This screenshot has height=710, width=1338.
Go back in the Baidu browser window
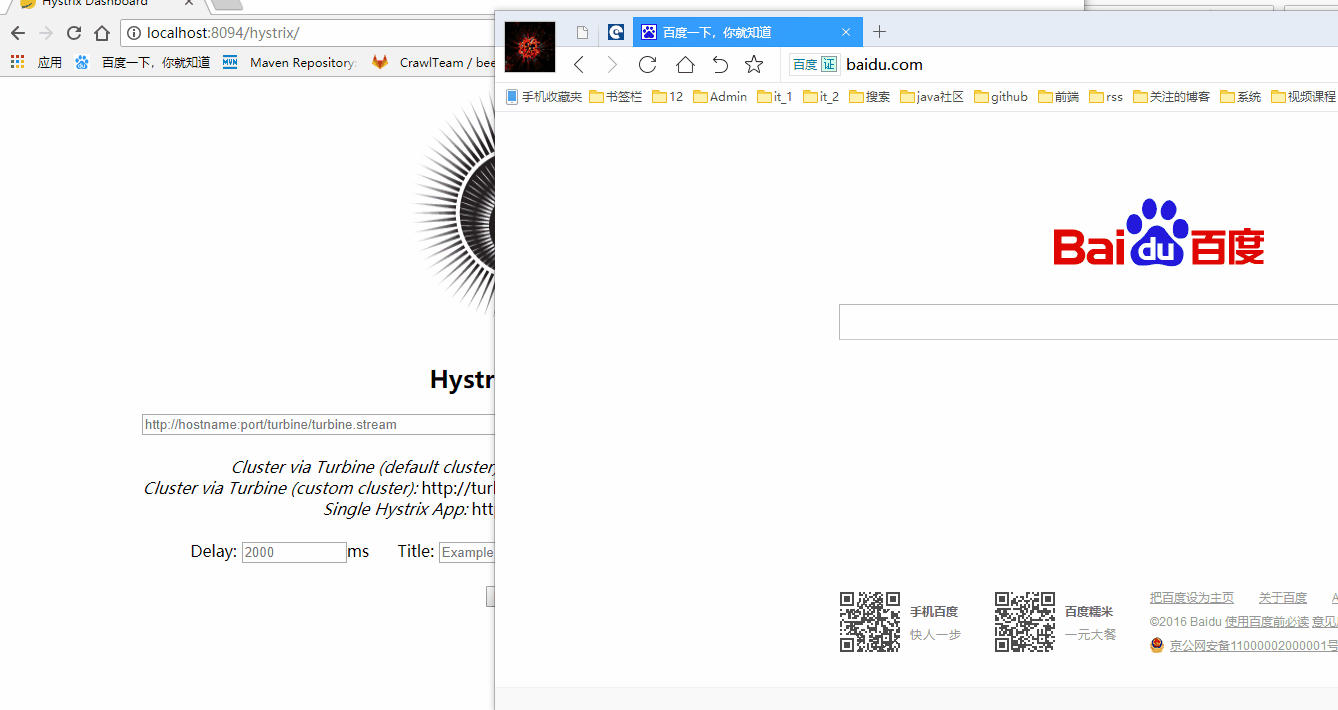[579, 65]
